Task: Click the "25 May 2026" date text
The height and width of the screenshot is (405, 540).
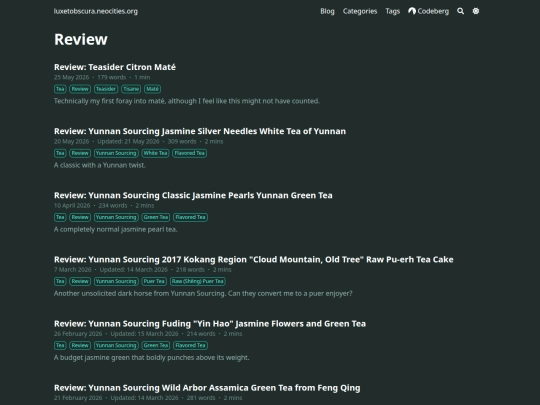Action: [71, 77]
